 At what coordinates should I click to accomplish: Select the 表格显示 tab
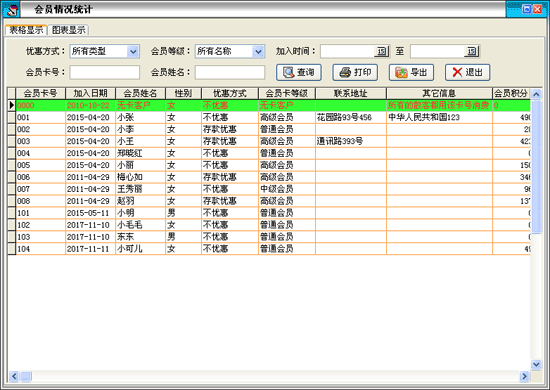click(26, 30)
